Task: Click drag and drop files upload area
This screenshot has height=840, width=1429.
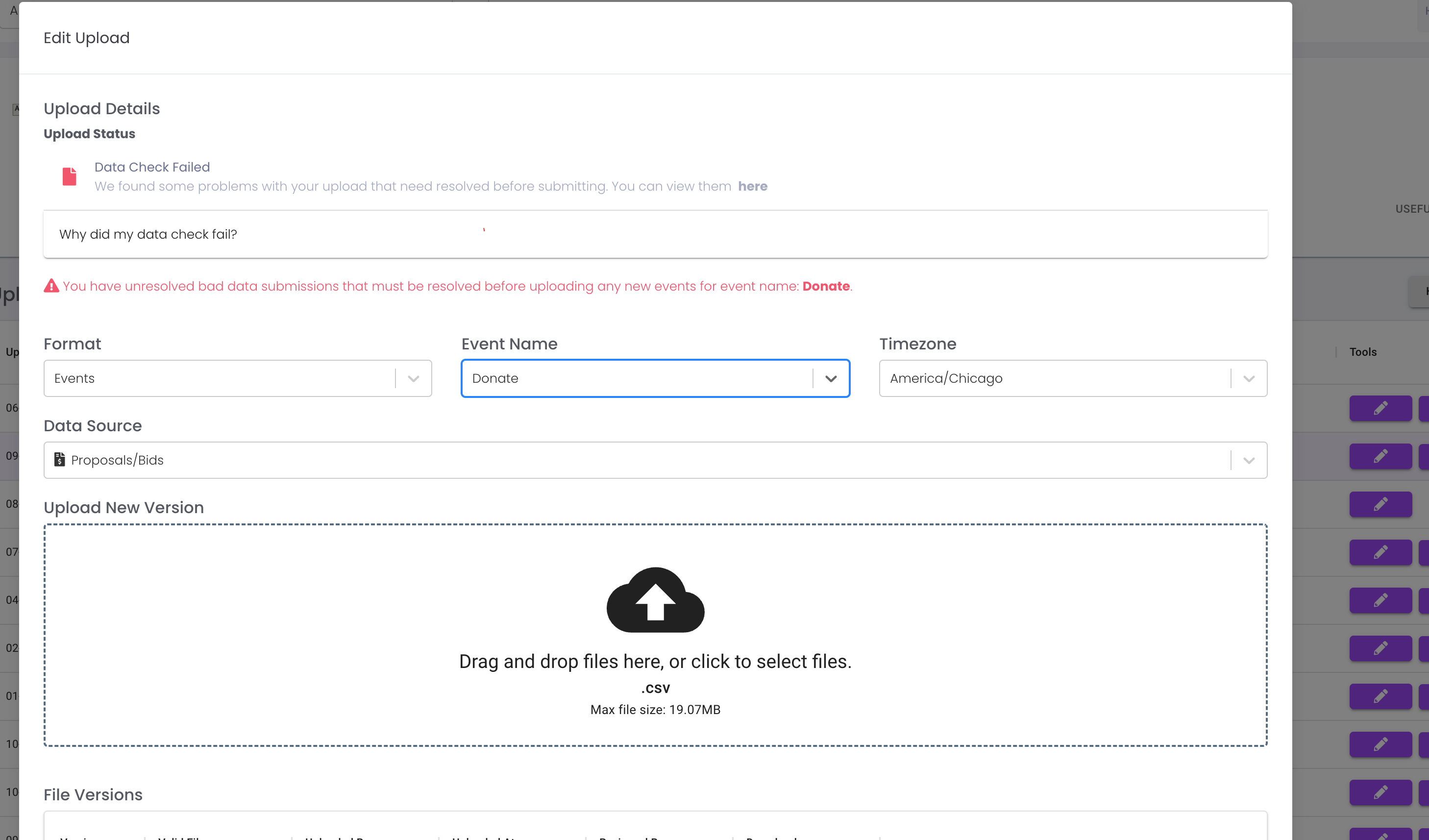Action: [655, 661]
